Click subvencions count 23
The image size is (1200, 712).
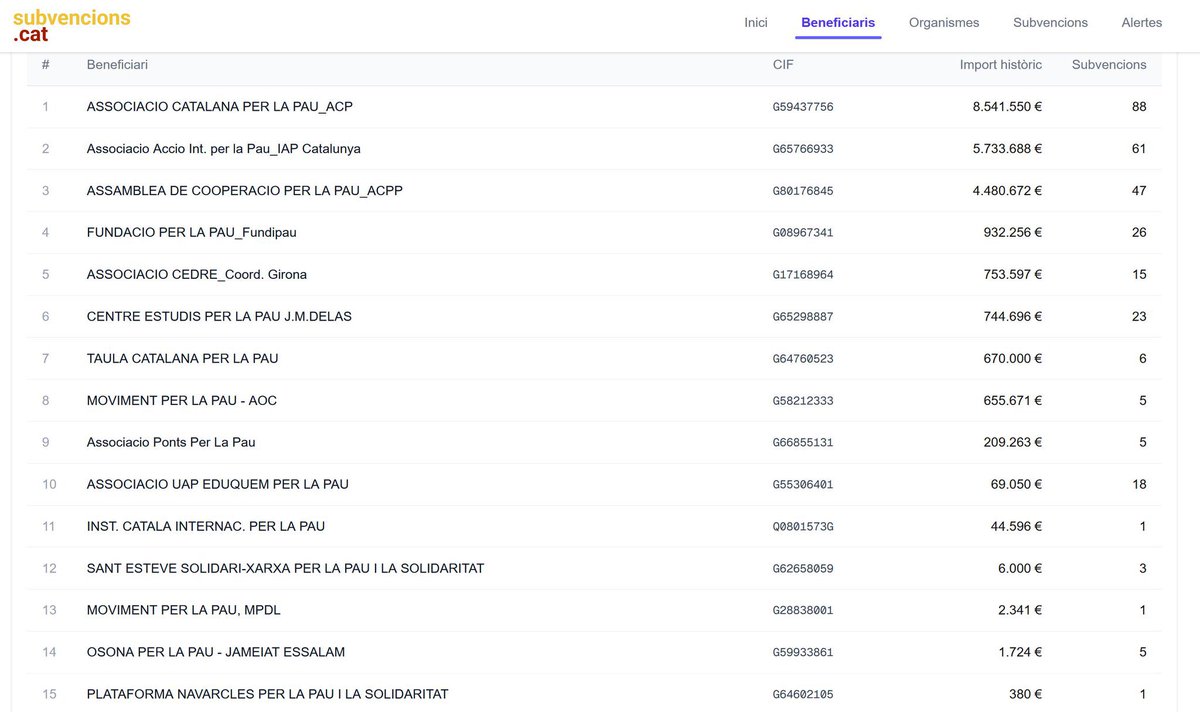[x=1139, y=316]
